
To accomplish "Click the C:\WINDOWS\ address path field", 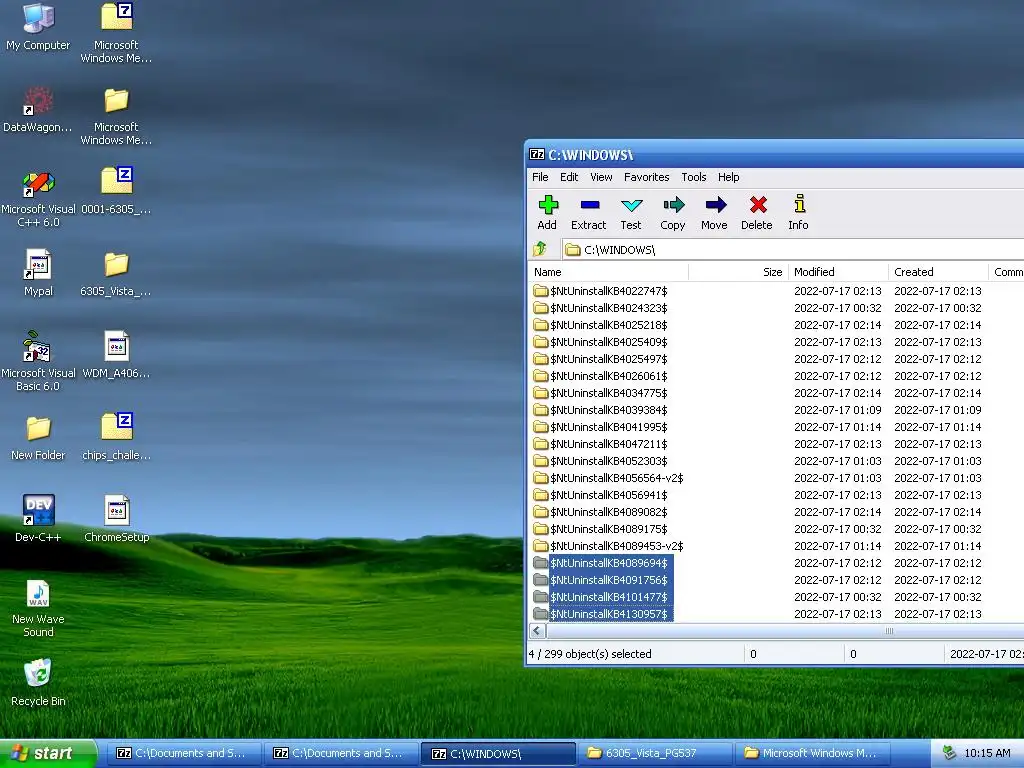I will [x=792, y=249].
